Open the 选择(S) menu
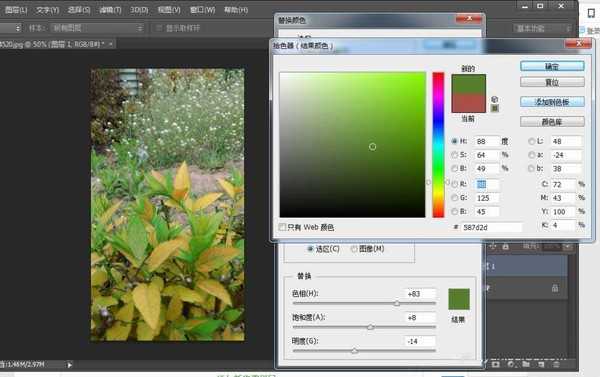Screen dimensions: 600x377 tap(79, 10)
